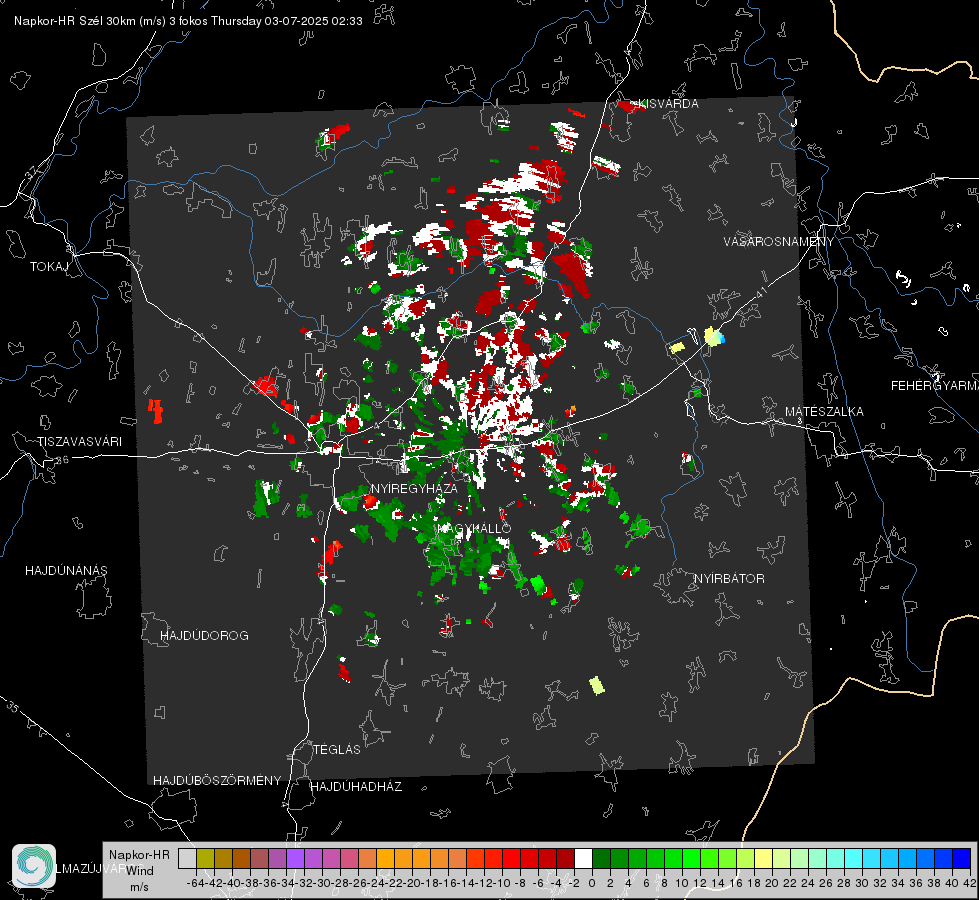The height and width of the screenshot is (900, 979).
Task: Click the NYÍRBÁTOR city label
Action: (729, 579)
